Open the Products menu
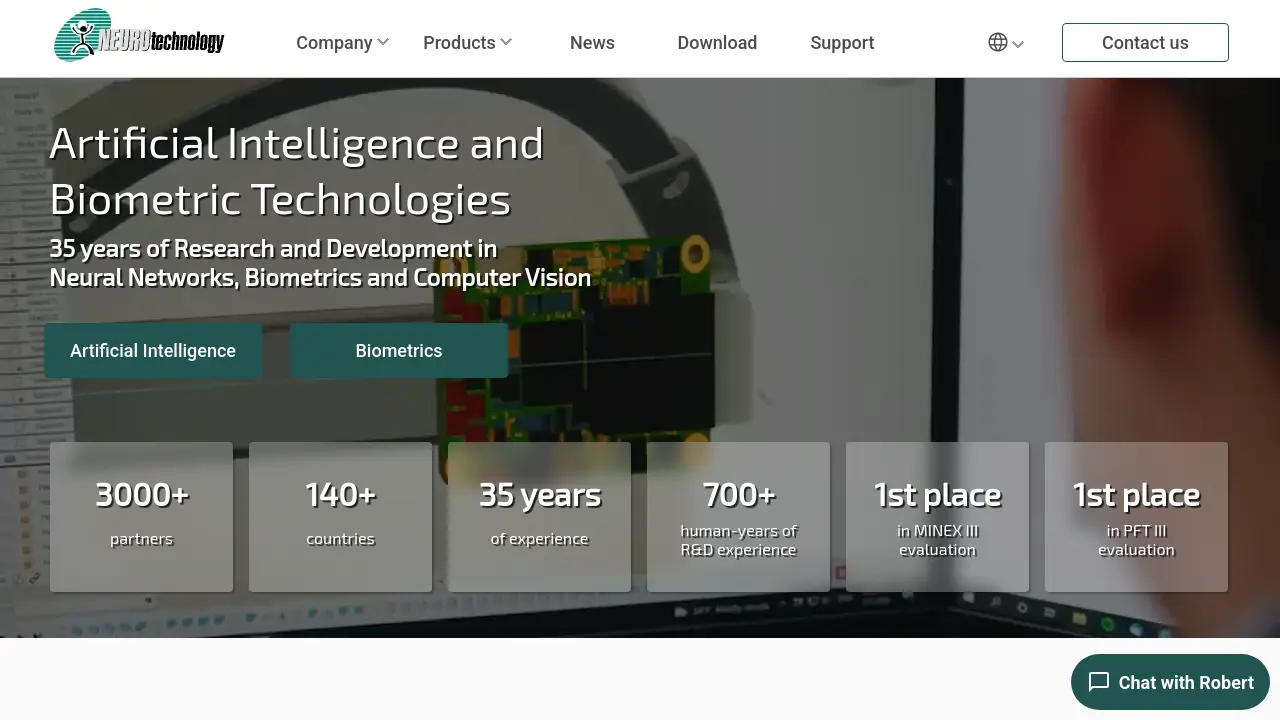1280x720 pixels. click(459, 43)
